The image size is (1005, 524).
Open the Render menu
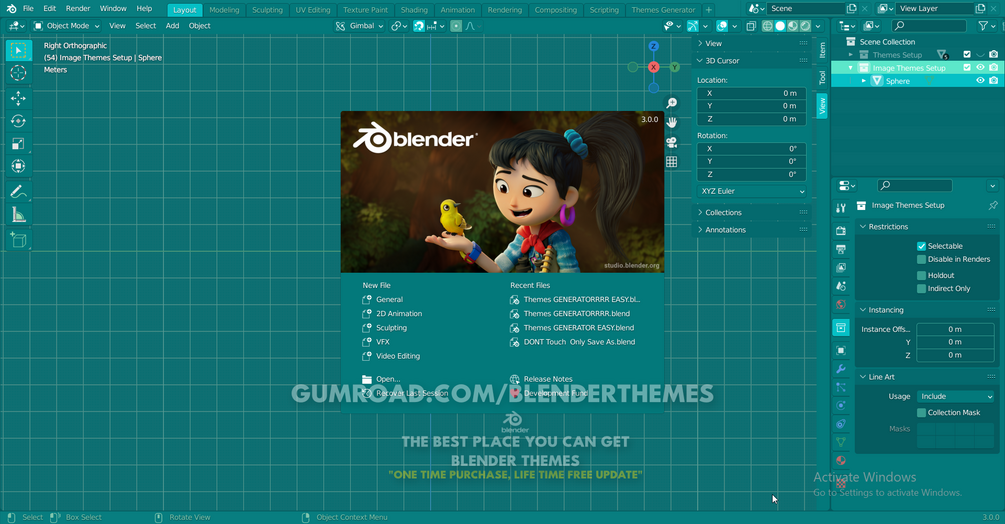click(x=78, y=8)
